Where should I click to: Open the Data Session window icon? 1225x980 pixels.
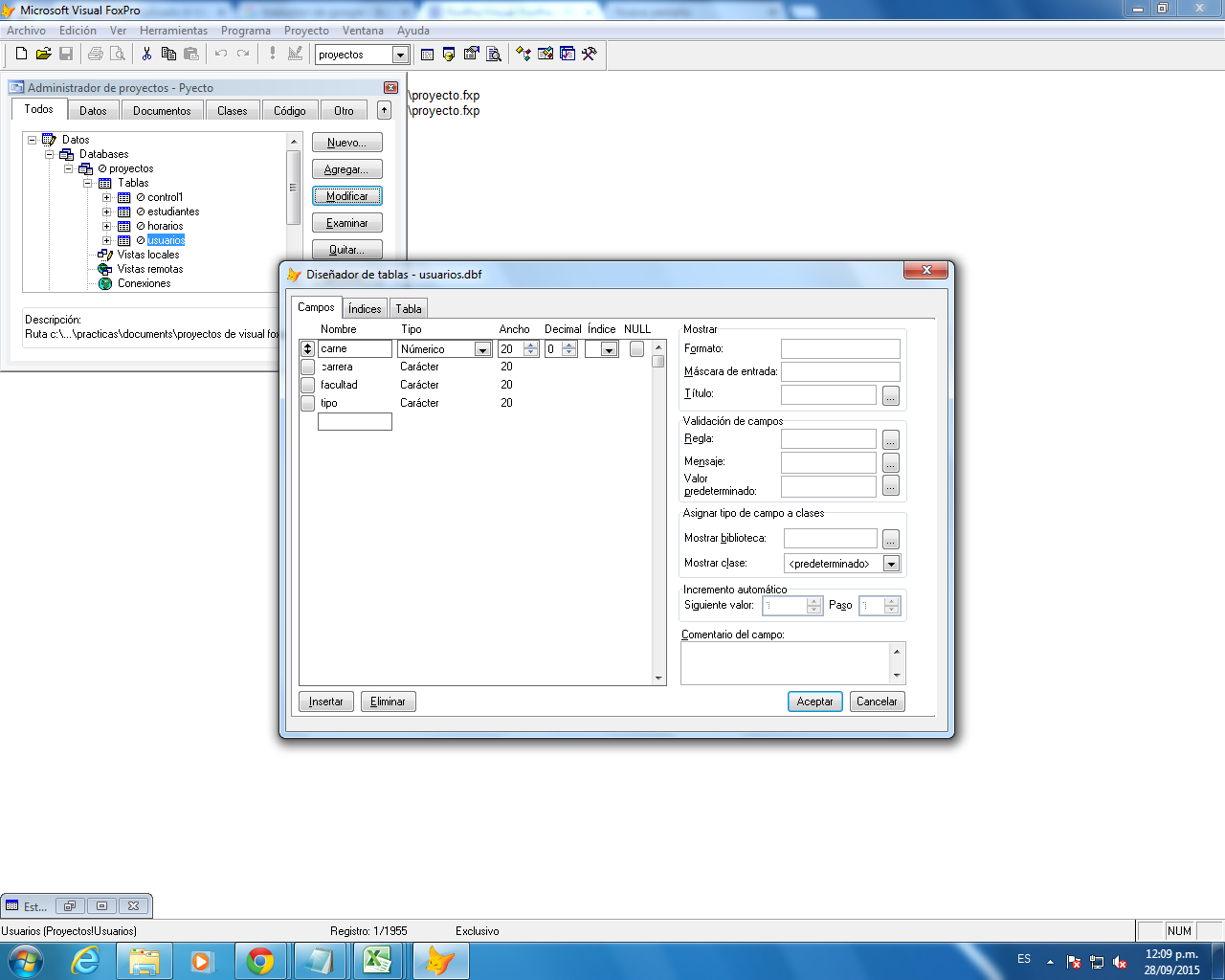point(449,55)
